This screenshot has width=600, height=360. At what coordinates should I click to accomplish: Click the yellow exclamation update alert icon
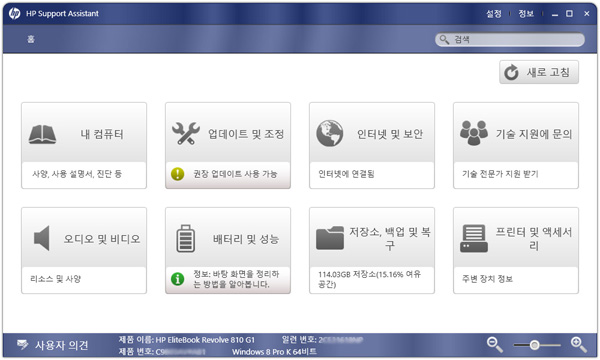(178, 174)
